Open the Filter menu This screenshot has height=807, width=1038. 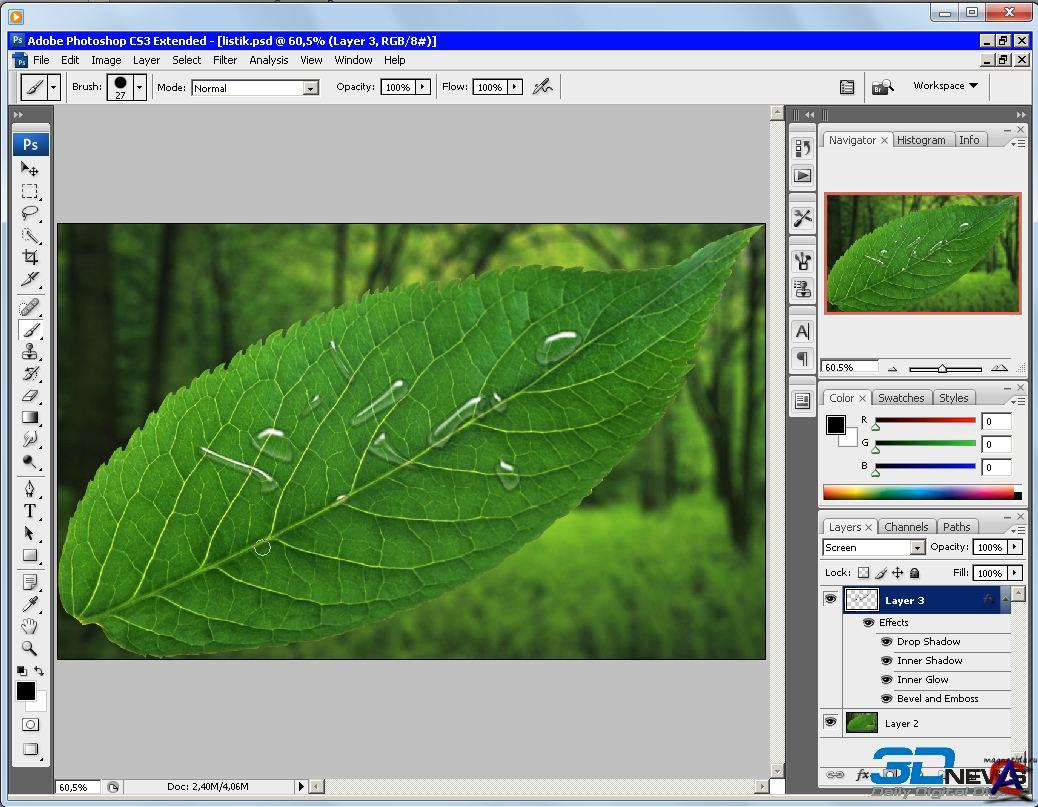click(225, 60)
